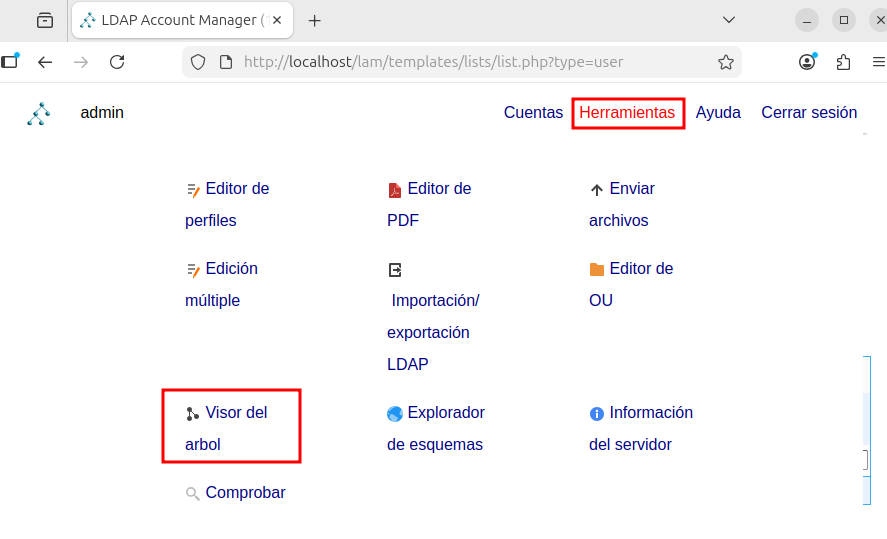
Task: Open the sidebar toggle icon beside the back arrow
Action: [10, 60]
